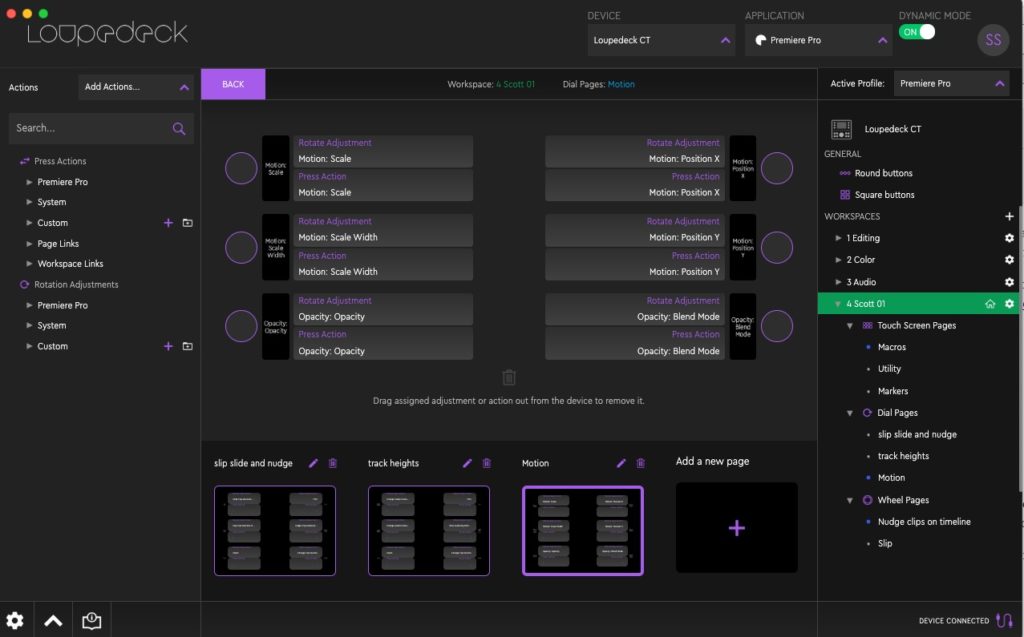Select Round buttons under General
The height and width of the screenshot is (637, 1024).
click(x=883, y=173)
